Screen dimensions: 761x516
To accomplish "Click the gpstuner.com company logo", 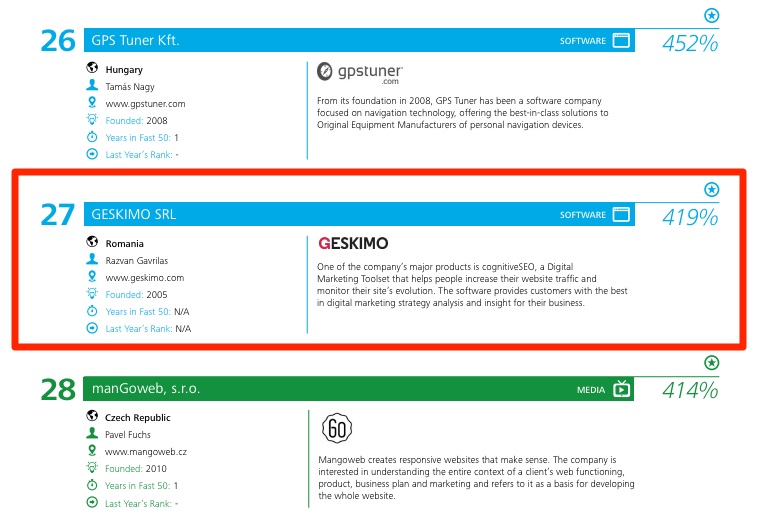I will (x=360, y=72).
